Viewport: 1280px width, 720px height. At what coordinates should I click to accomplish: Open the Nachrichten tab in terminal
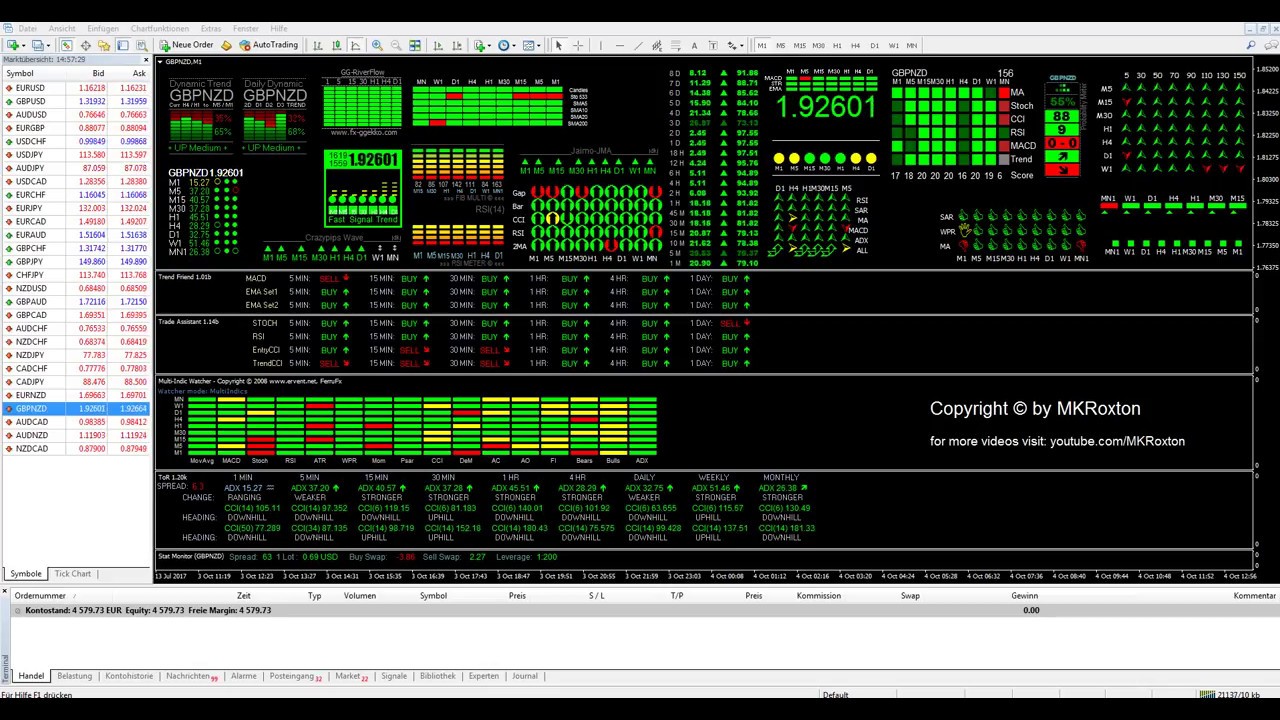coord(190,676)
